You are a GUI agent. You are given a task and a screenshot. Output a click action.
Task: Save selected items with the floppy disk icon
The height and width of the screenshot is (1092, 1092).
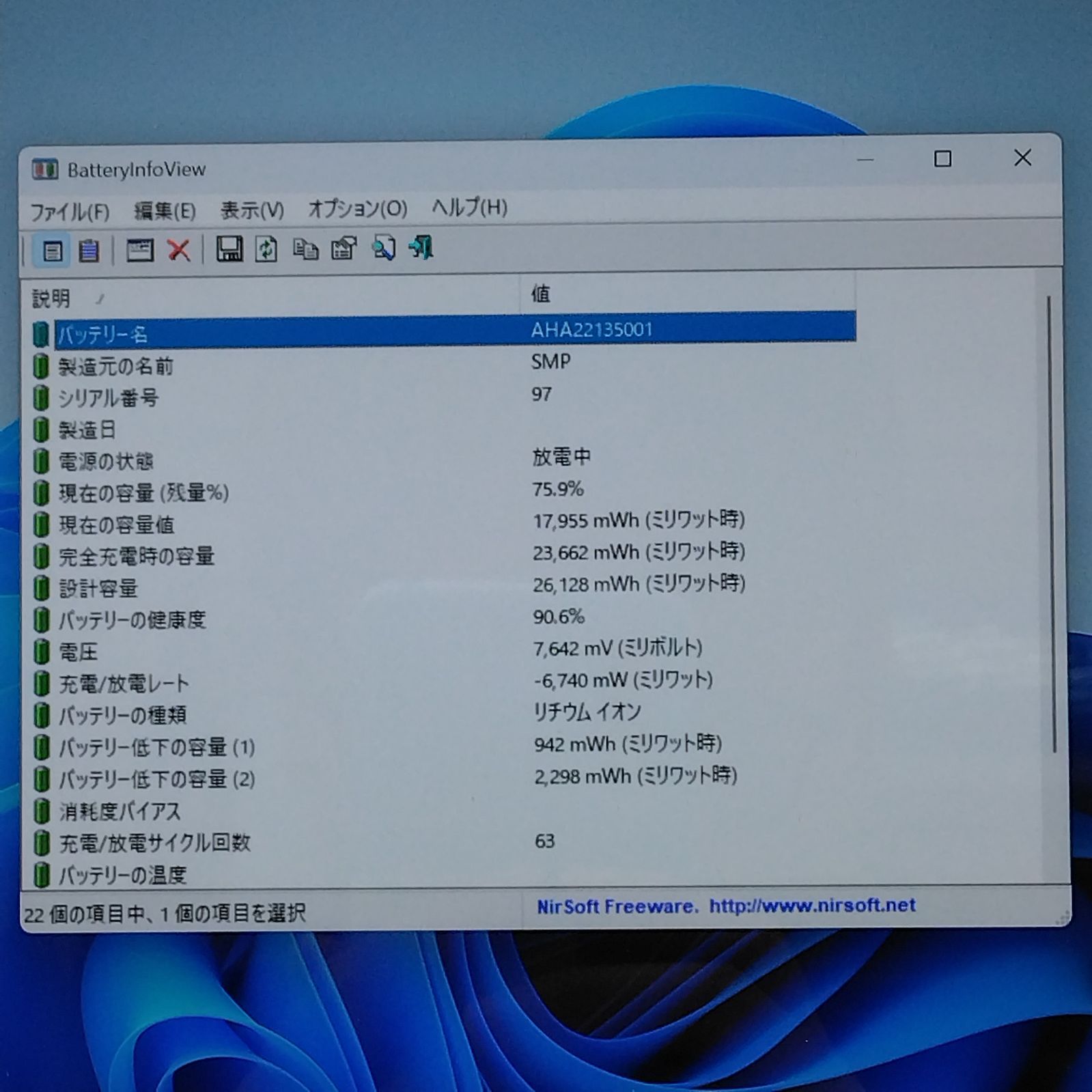(x=229, y=249)
